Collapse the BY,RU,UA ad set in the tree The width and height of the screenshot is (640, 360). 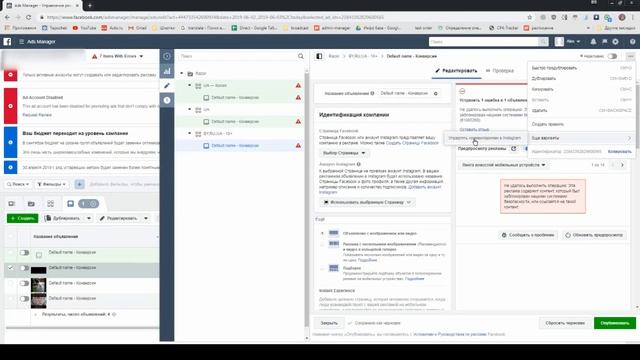pyautogui.click(x=189, y=133)
